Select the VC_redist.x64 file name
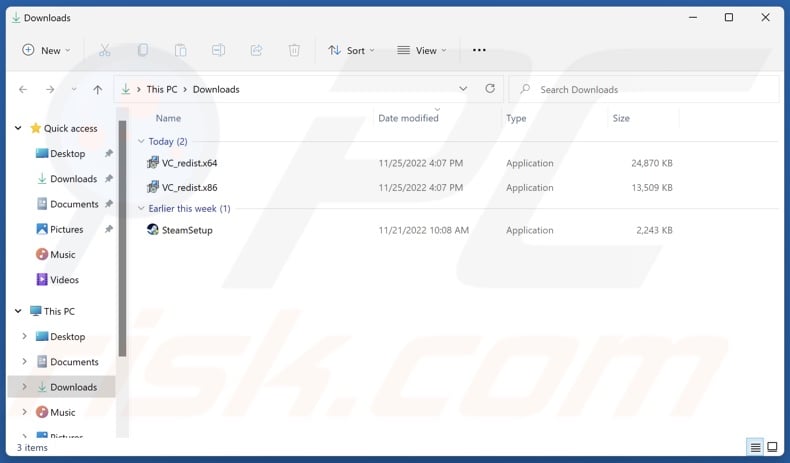This screenshot has width=790, height=463. point(189,163)
